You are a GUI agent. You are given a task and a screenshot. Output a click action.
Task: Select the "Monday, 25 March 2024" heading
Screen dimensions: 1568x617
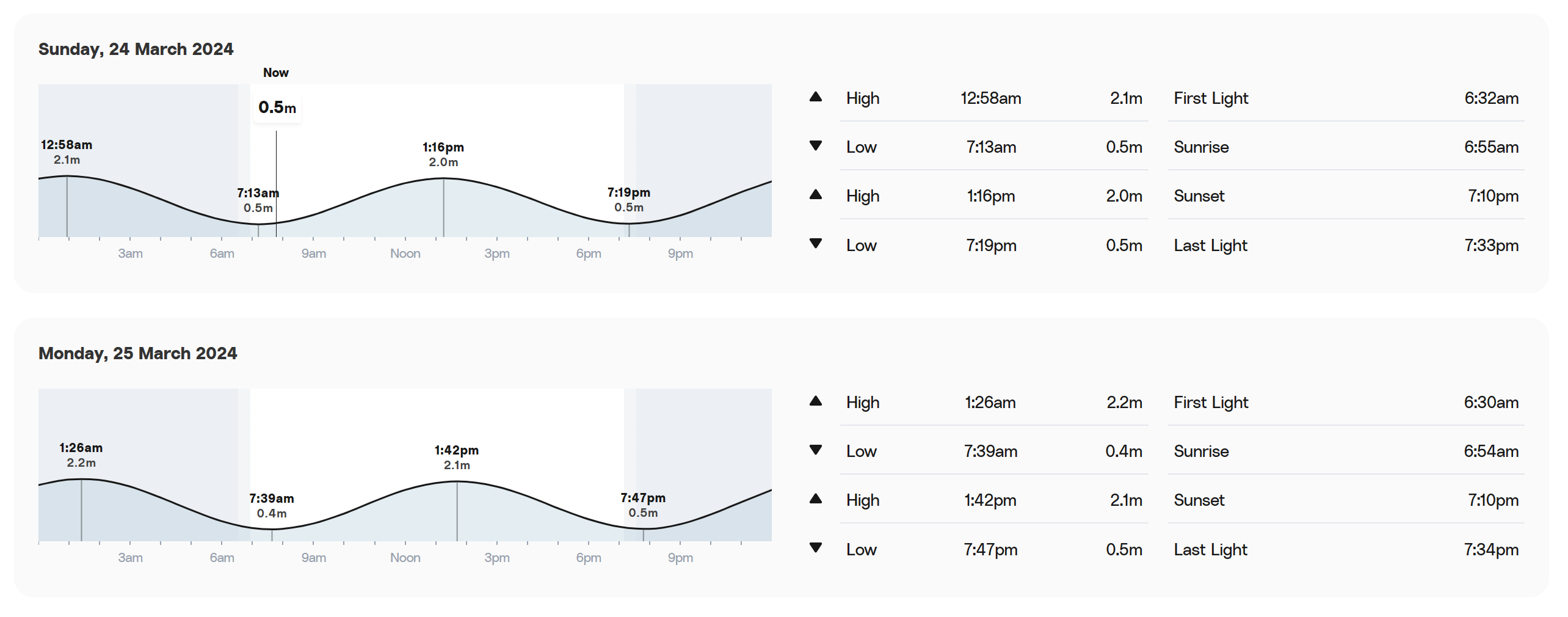pos(137,353)
